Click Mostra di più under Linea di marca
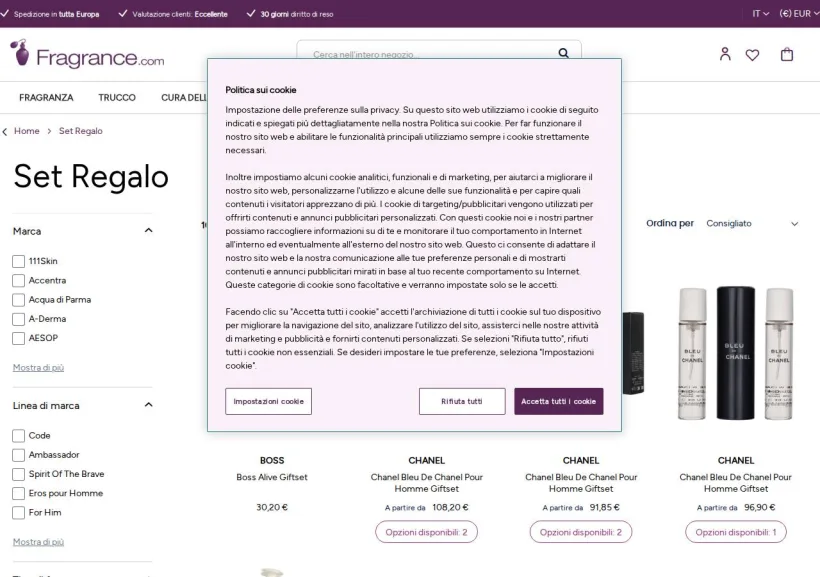The width and height of the screenshot is (820, 577). click(38, 542)
